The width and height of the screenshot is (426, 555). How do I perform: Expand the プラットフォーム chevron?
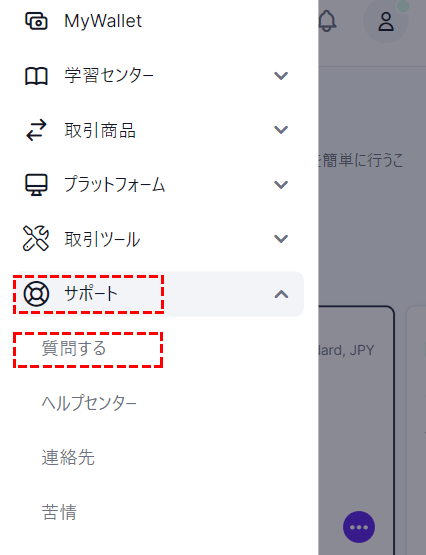click(281, 184)
